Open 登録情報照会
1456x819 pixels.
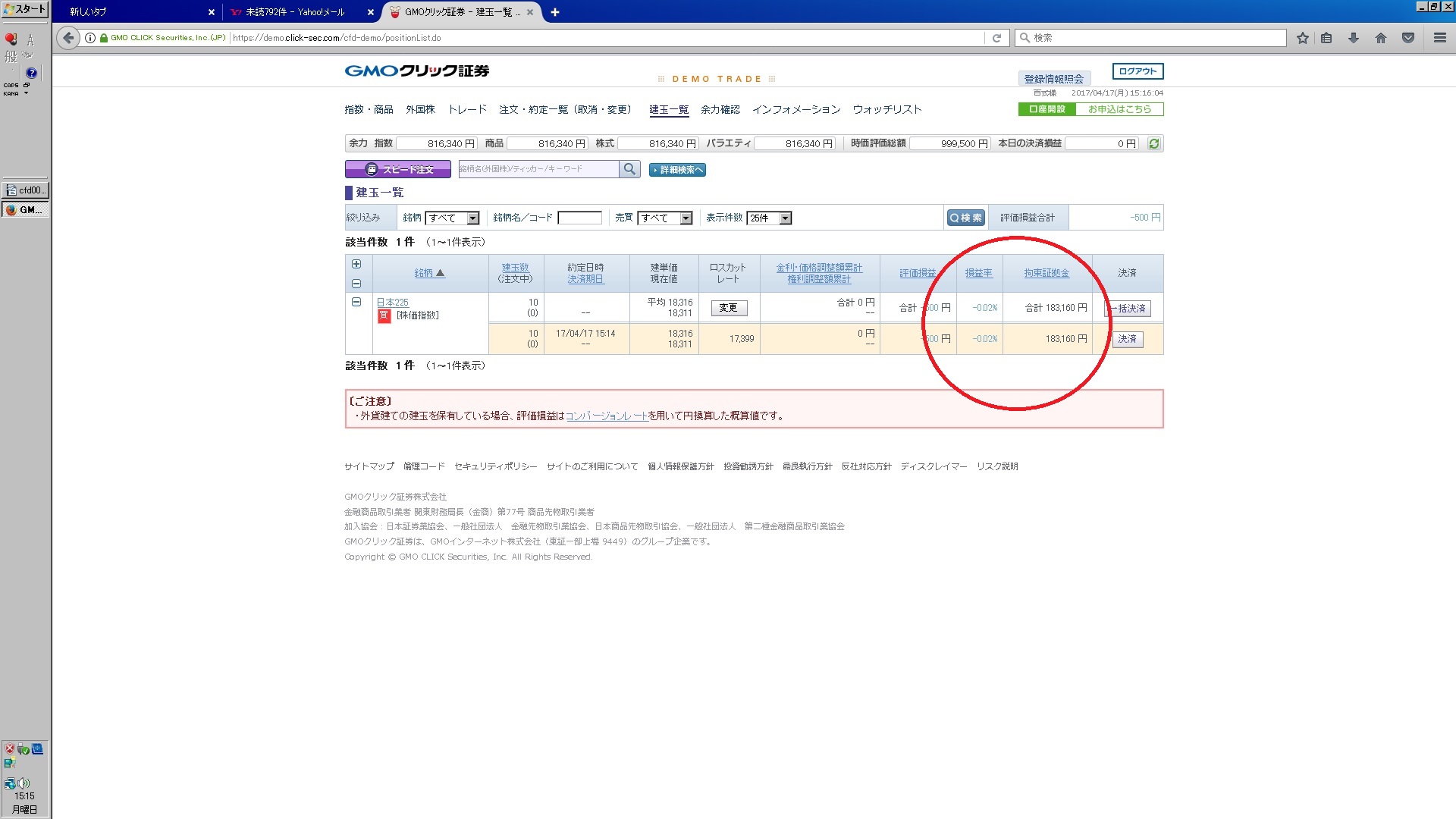pos(1054,79)
